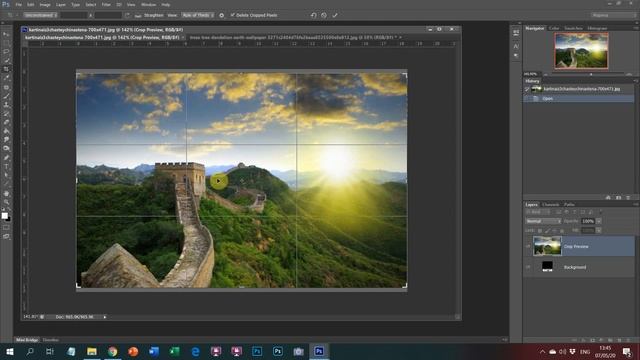Select the Type tool in the toolbox
Screen dimensions: 640x360
6,166
